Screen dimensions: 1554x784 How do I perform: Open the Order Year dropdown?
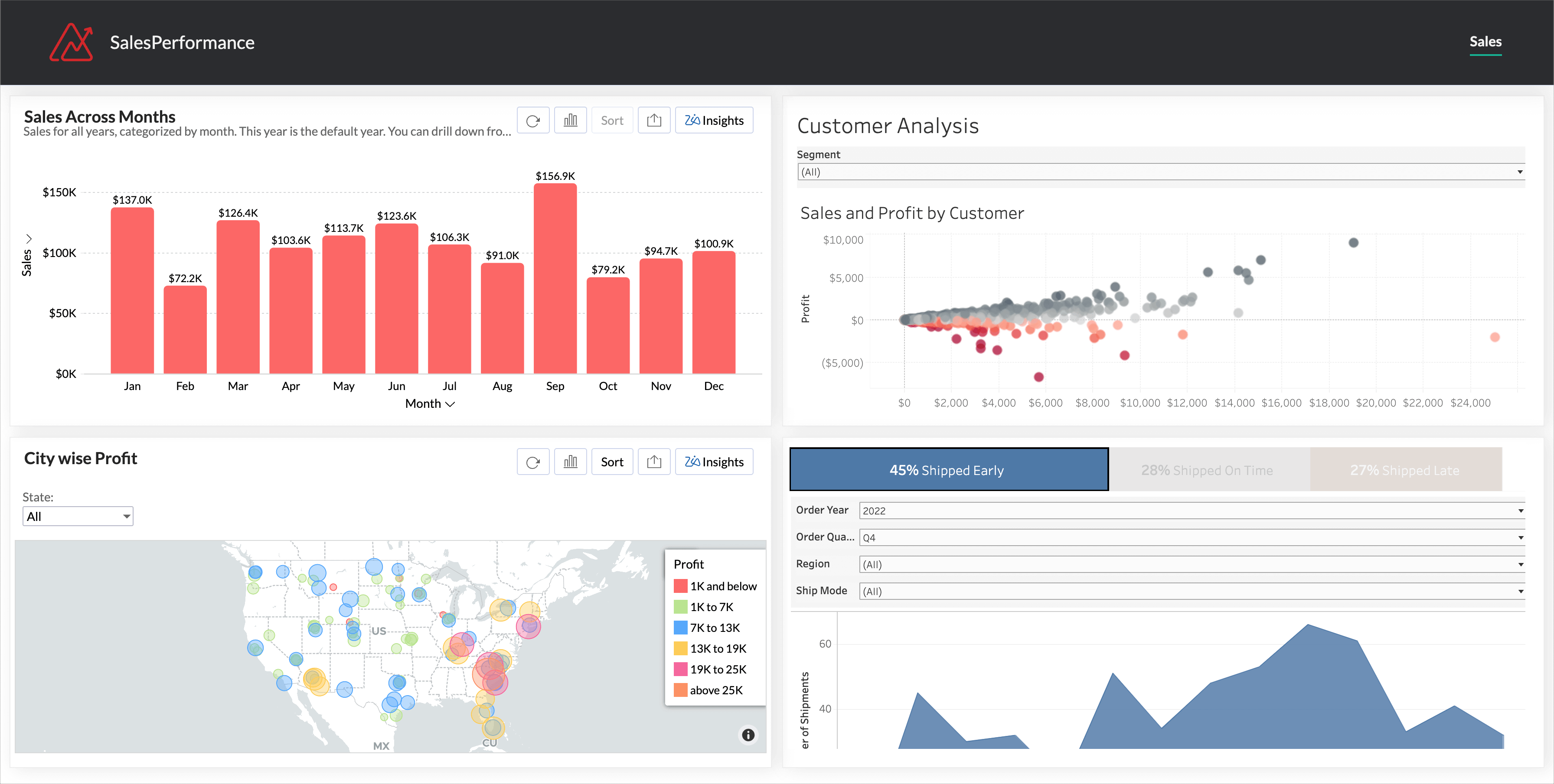1192,511
